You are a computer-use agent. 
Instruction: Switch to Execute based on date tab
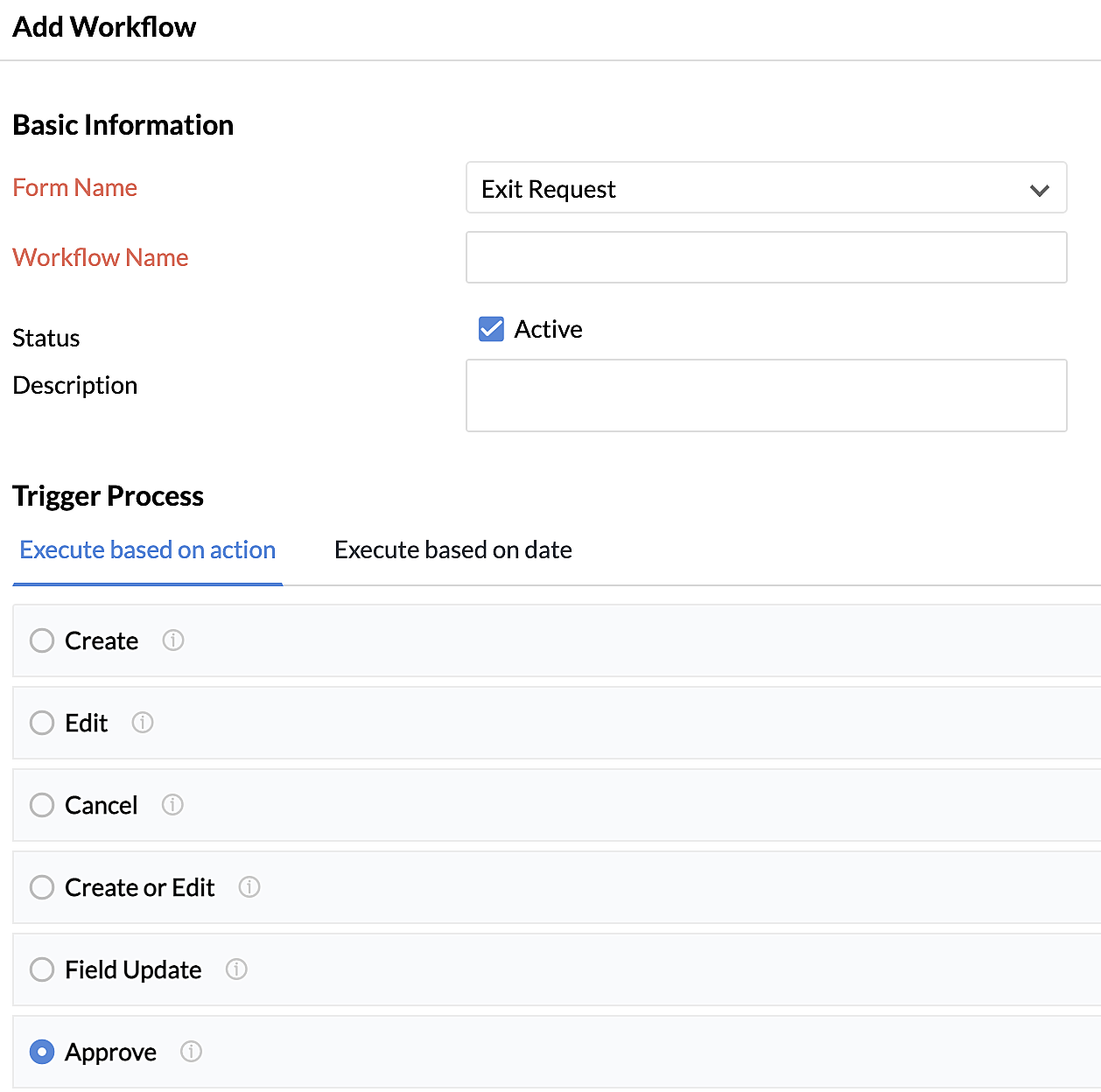pos(452,550)
